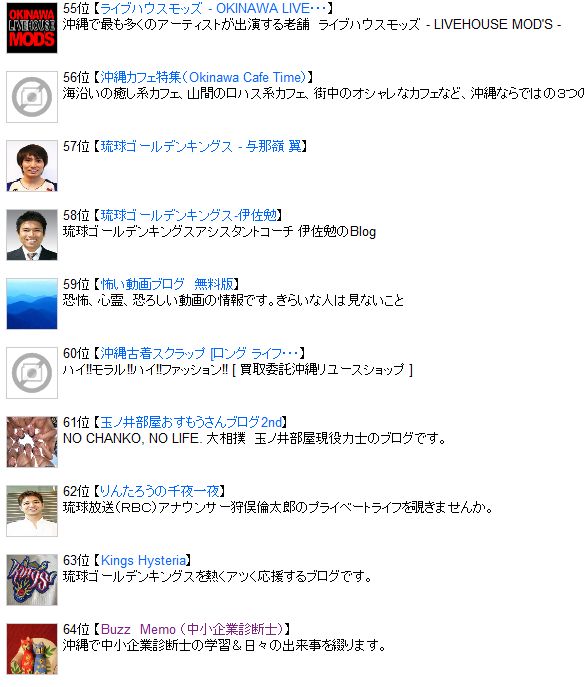584x687 pixels.
Task: Open the rank 61 sumo blog thumbnail
Action: [32, 442]
